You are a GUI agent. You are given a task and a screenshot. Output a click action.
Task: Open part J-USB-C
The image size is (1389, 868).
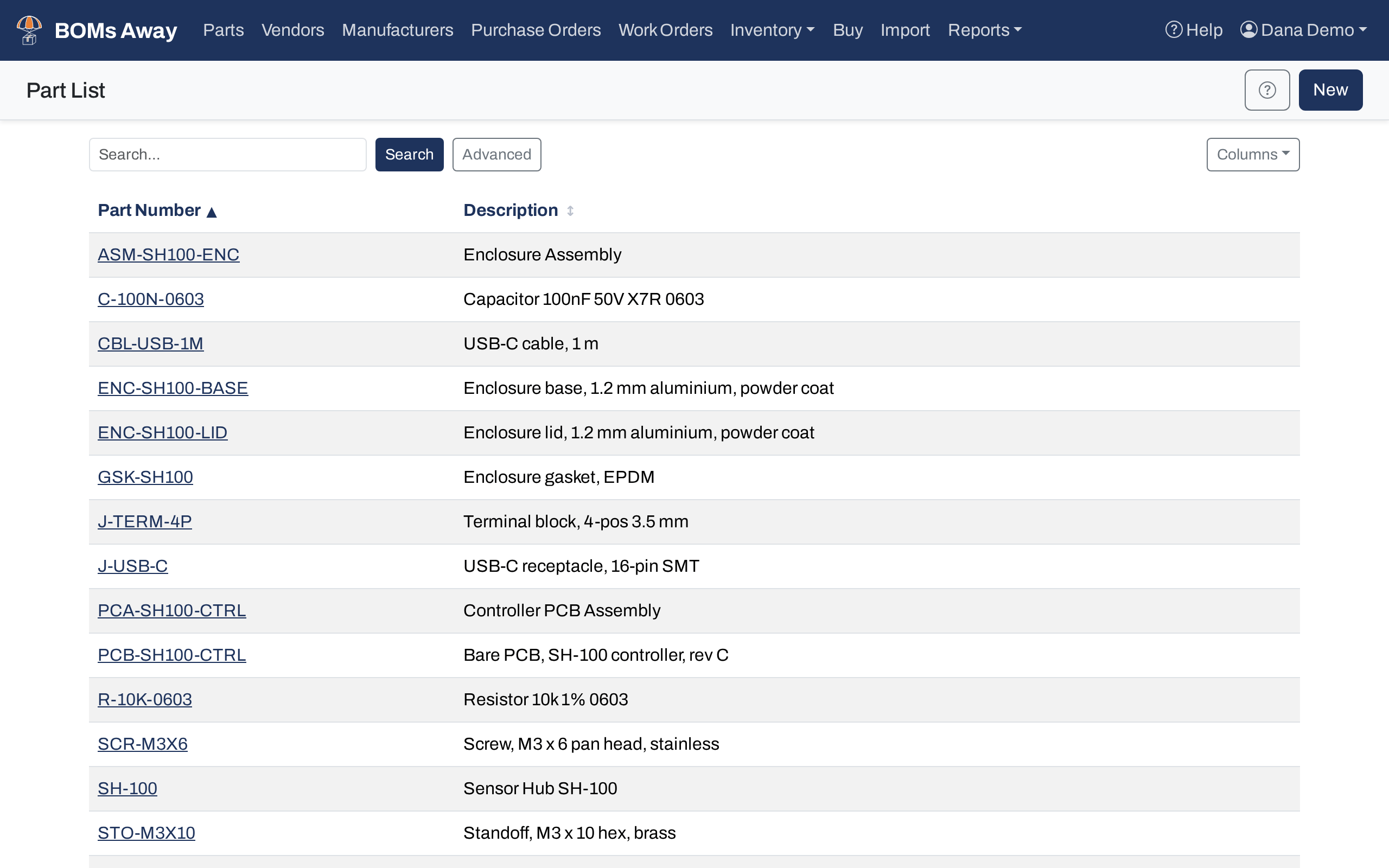pyautogui.click(x=132, y=566)
